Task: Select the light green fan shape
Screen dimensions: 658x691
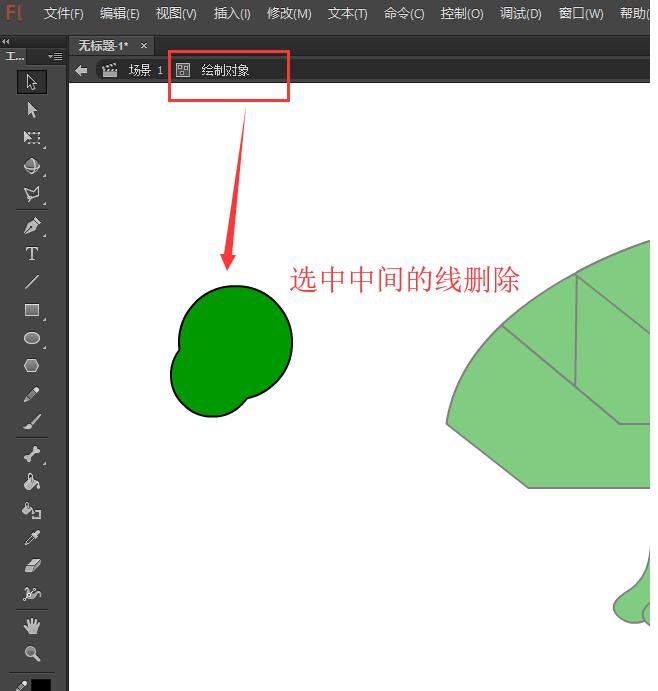Action: [548, 364]
